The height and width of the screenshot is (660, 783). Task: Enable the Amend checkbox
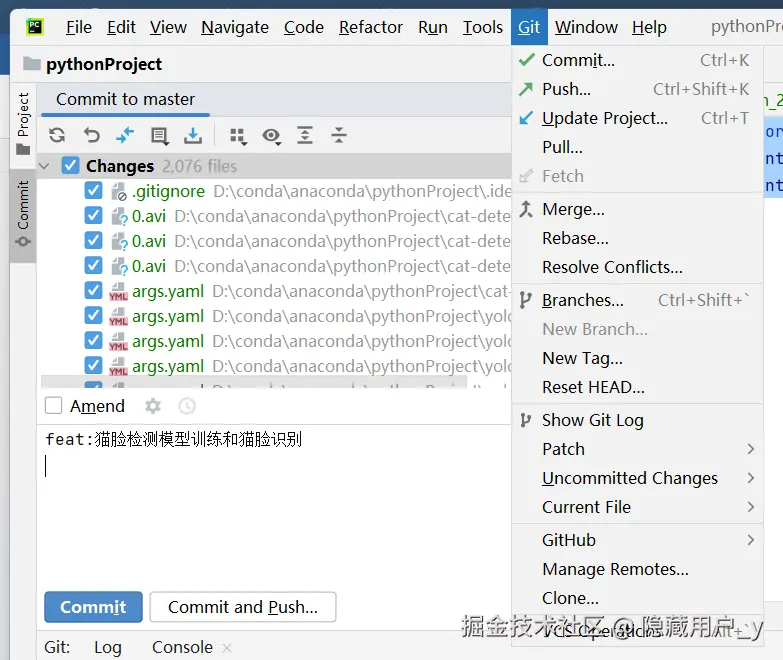click(53, 406)
